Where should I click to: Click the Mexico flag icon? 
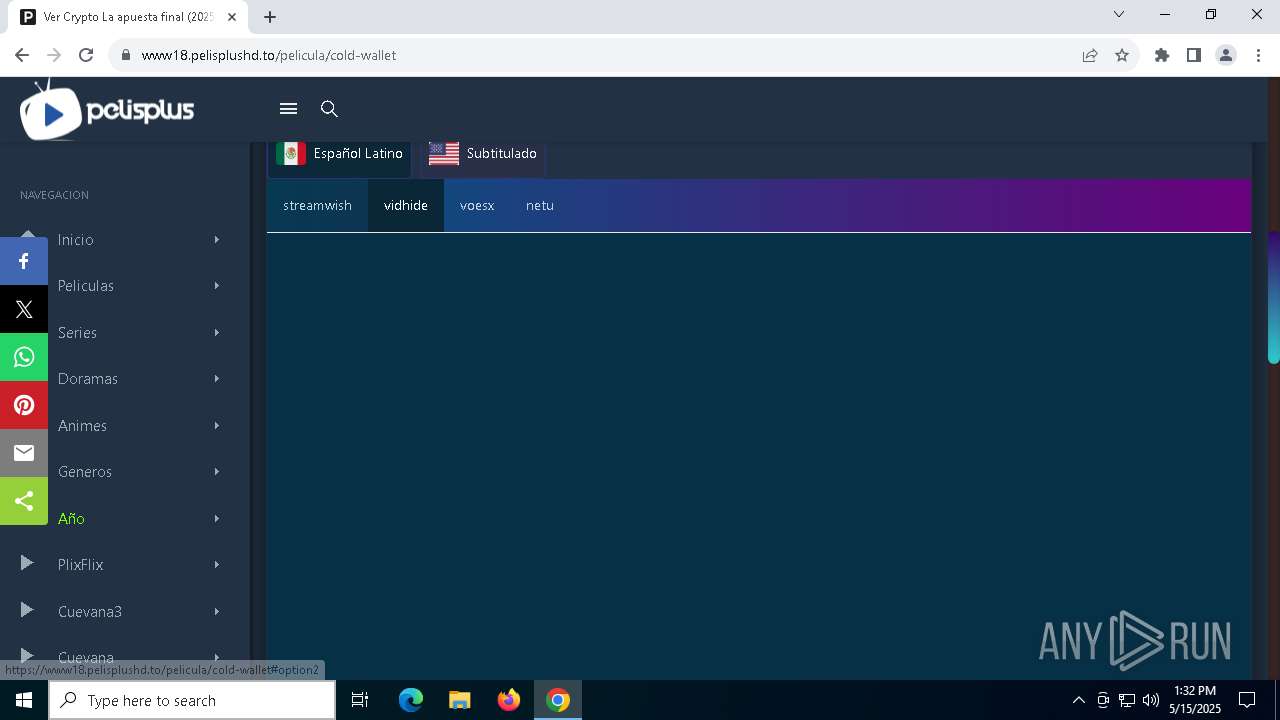(x=291, y=153)
